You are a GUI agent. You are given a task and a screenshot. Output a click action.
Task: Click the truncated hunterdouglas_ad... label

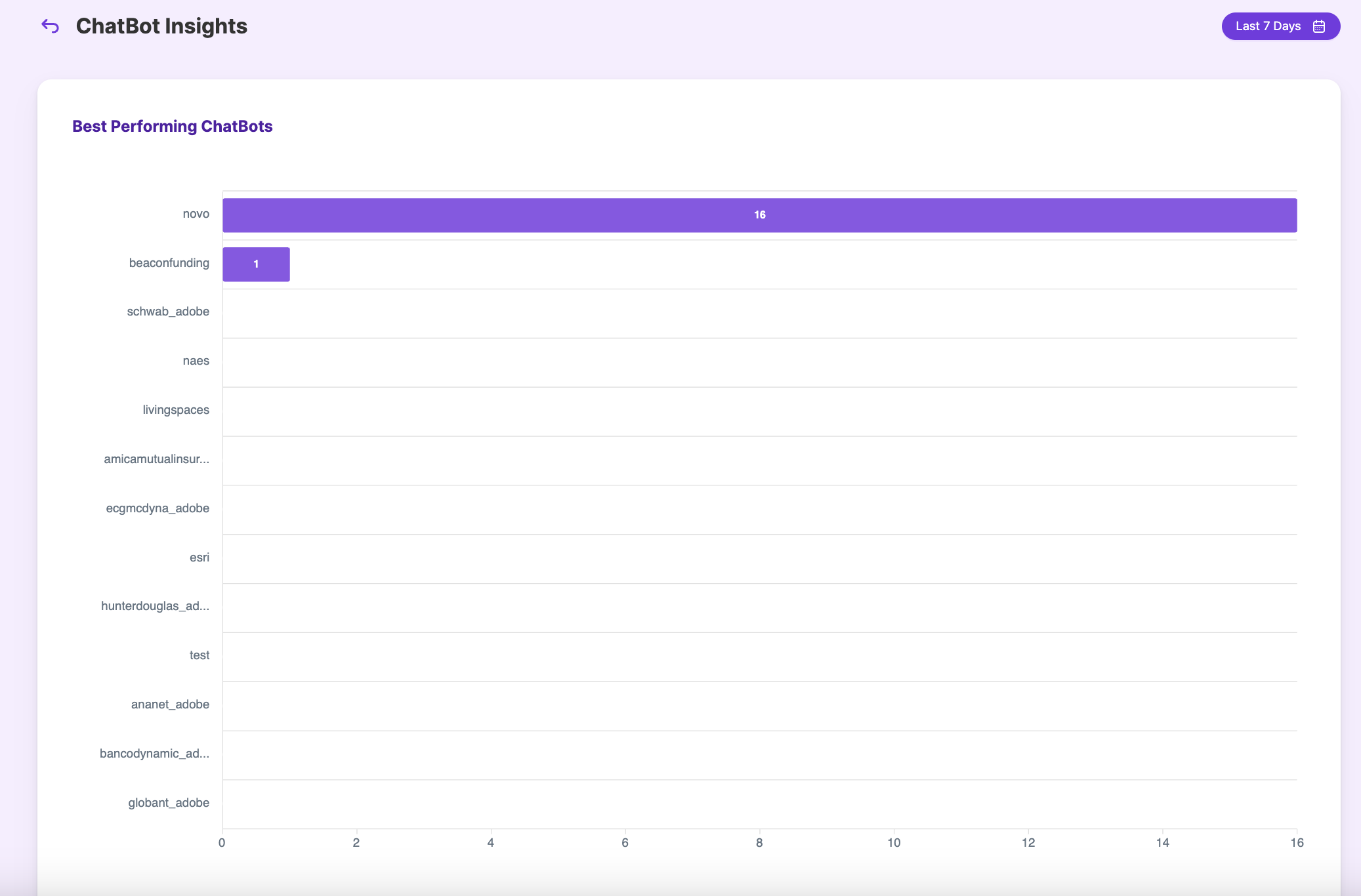(155, 606)
